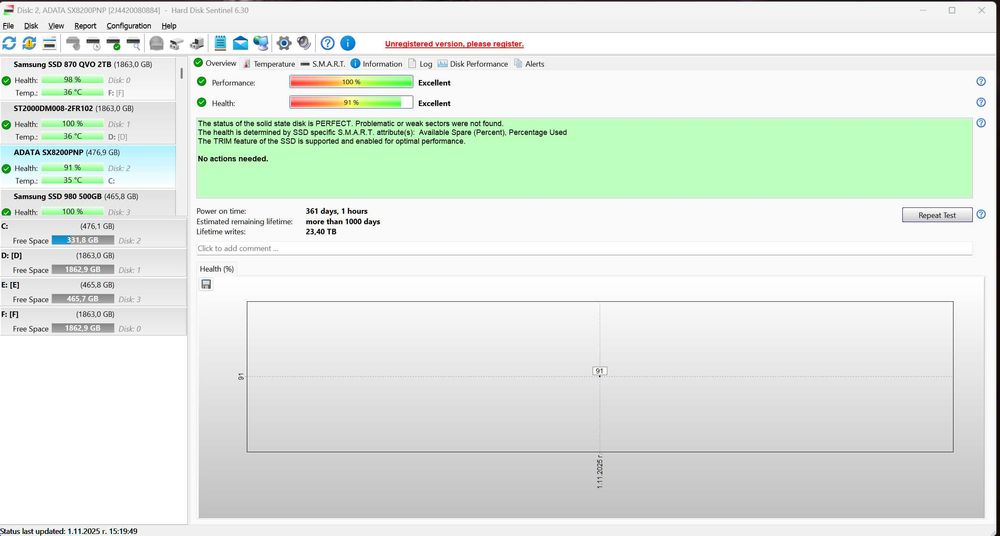
Task: Click the gray hard disk with stethoscope icon
Action: coord(73,43)
